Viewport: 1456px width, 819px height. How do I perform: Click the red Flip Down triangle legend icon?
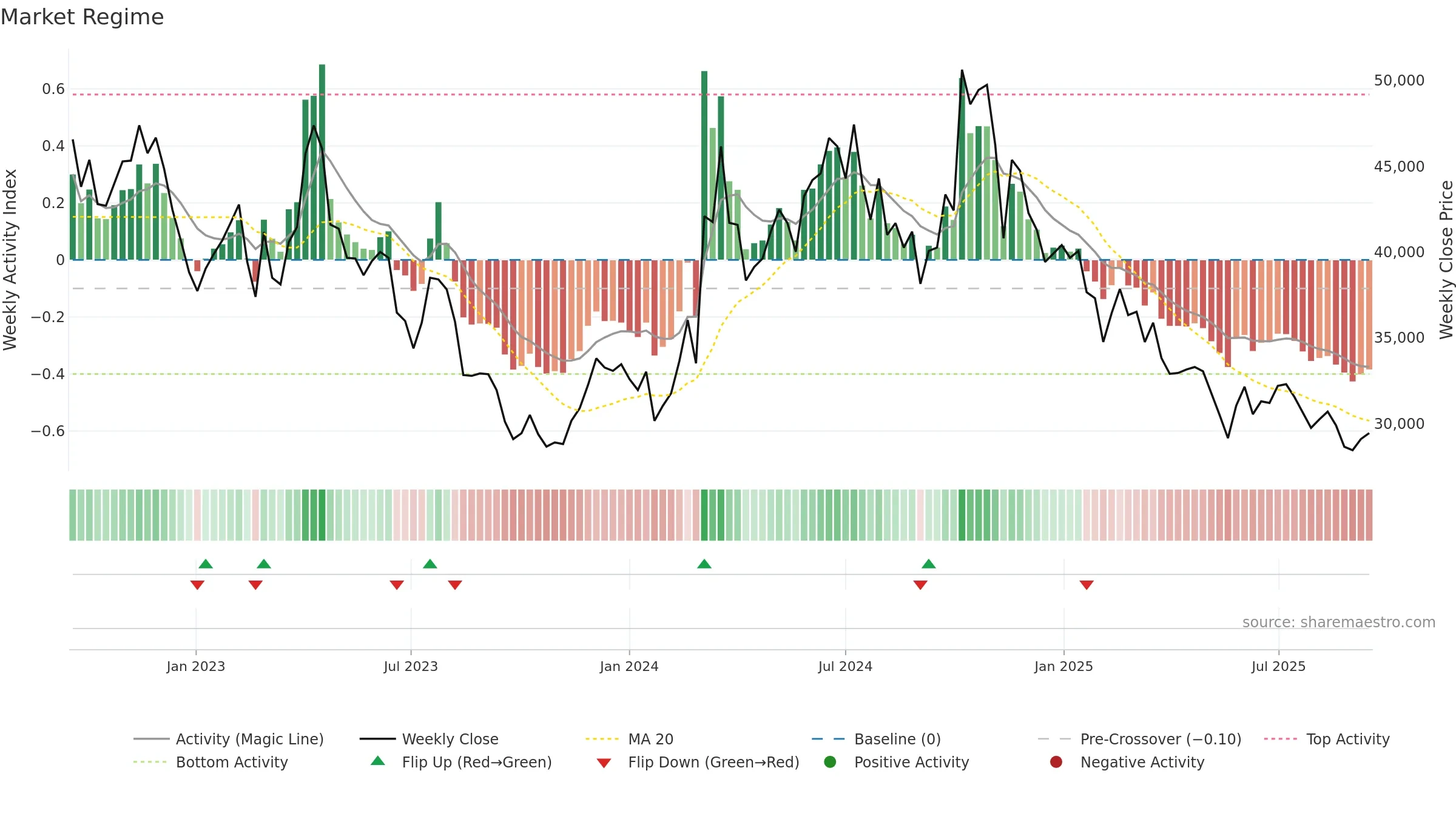point(604,763)
